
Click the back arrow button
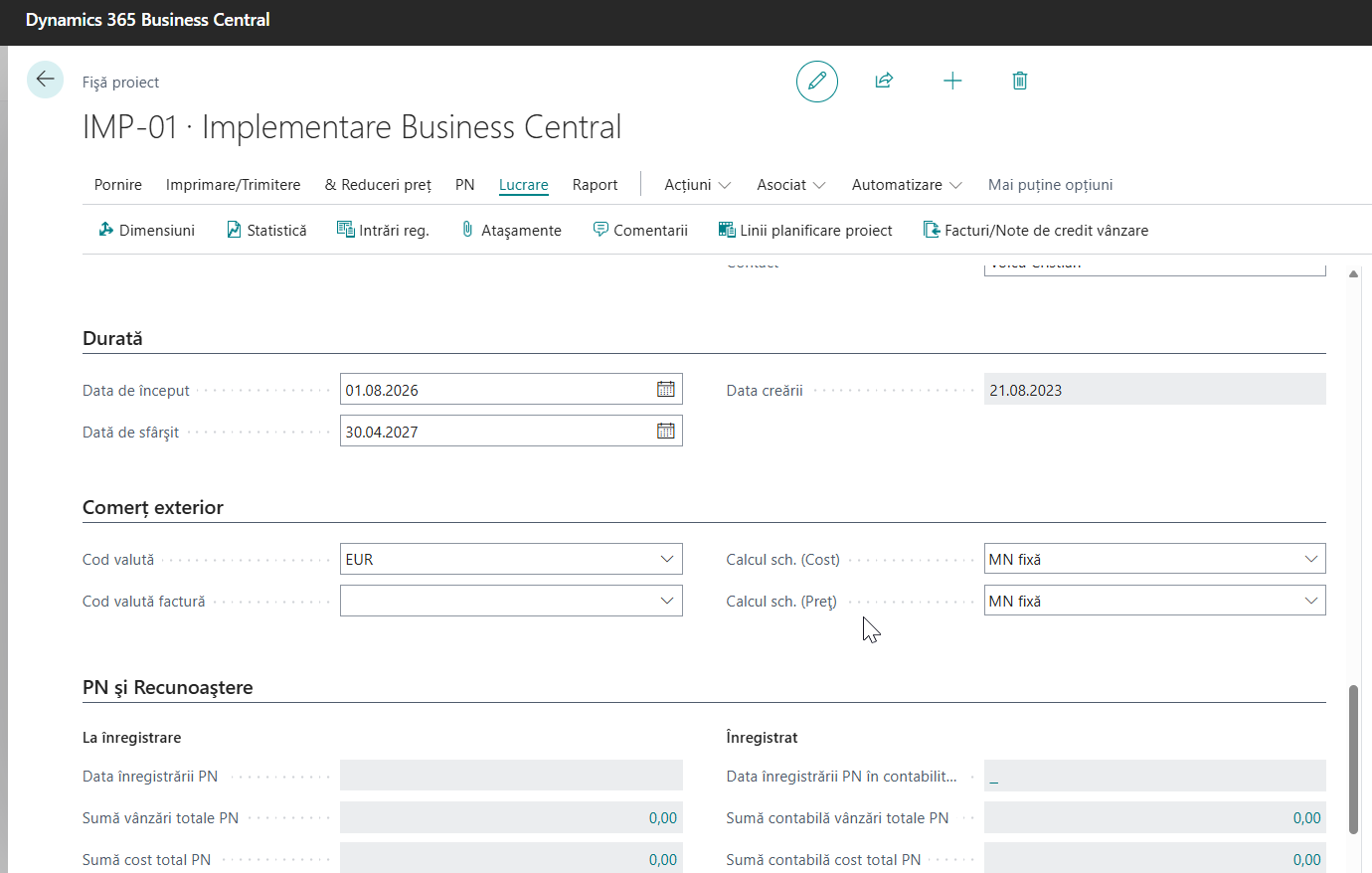click(45, 80)
